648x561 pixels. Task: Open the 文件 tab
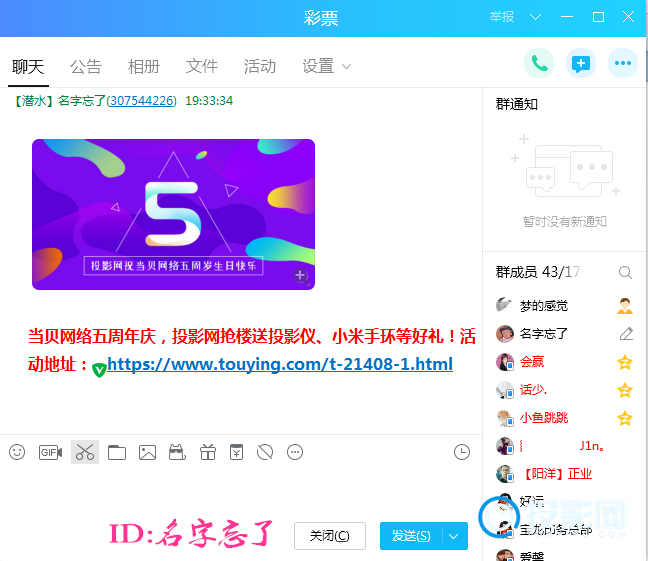[202, 67]
